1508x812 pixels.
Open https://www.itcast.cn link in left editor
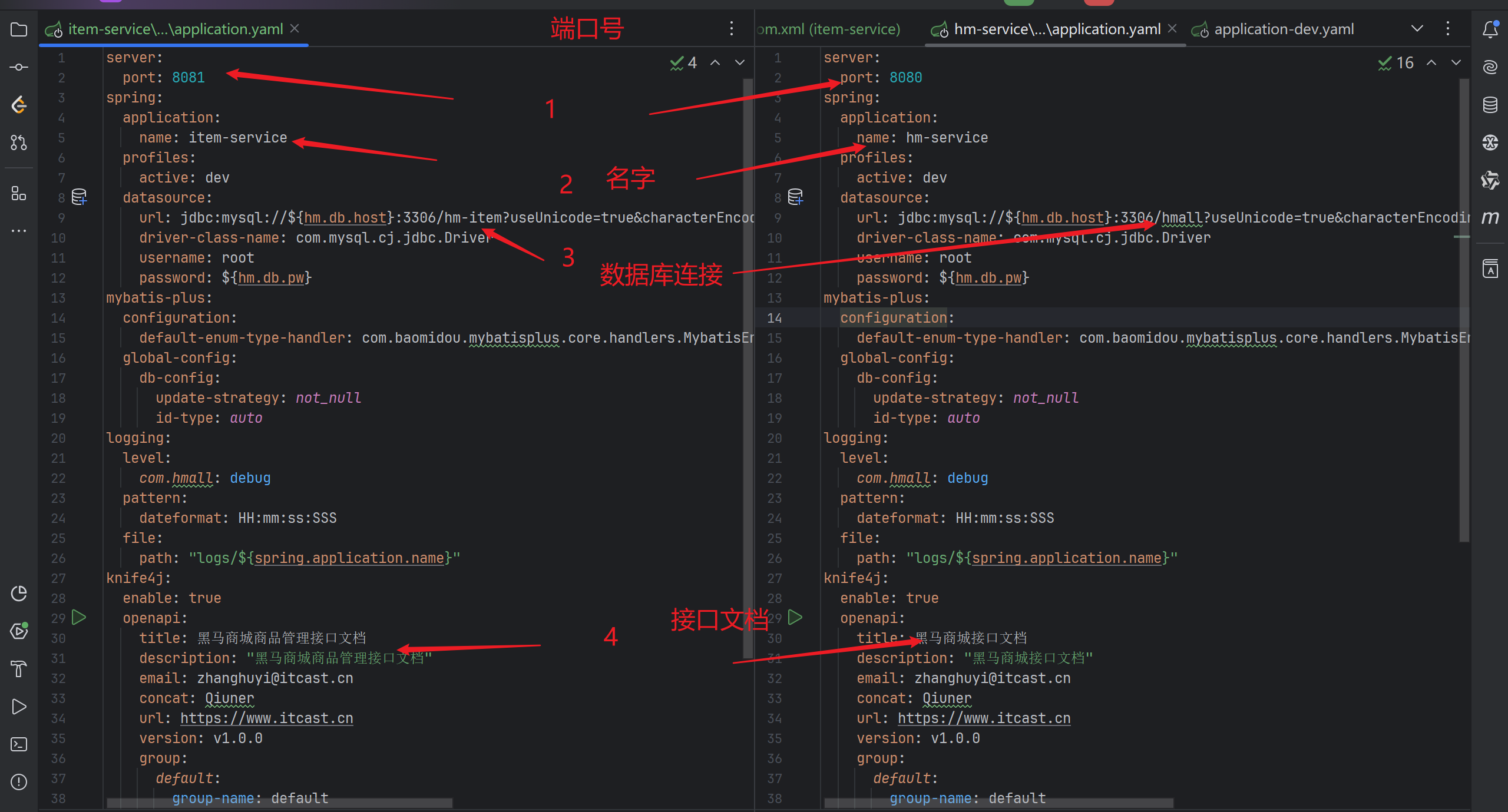coord(266,718)
